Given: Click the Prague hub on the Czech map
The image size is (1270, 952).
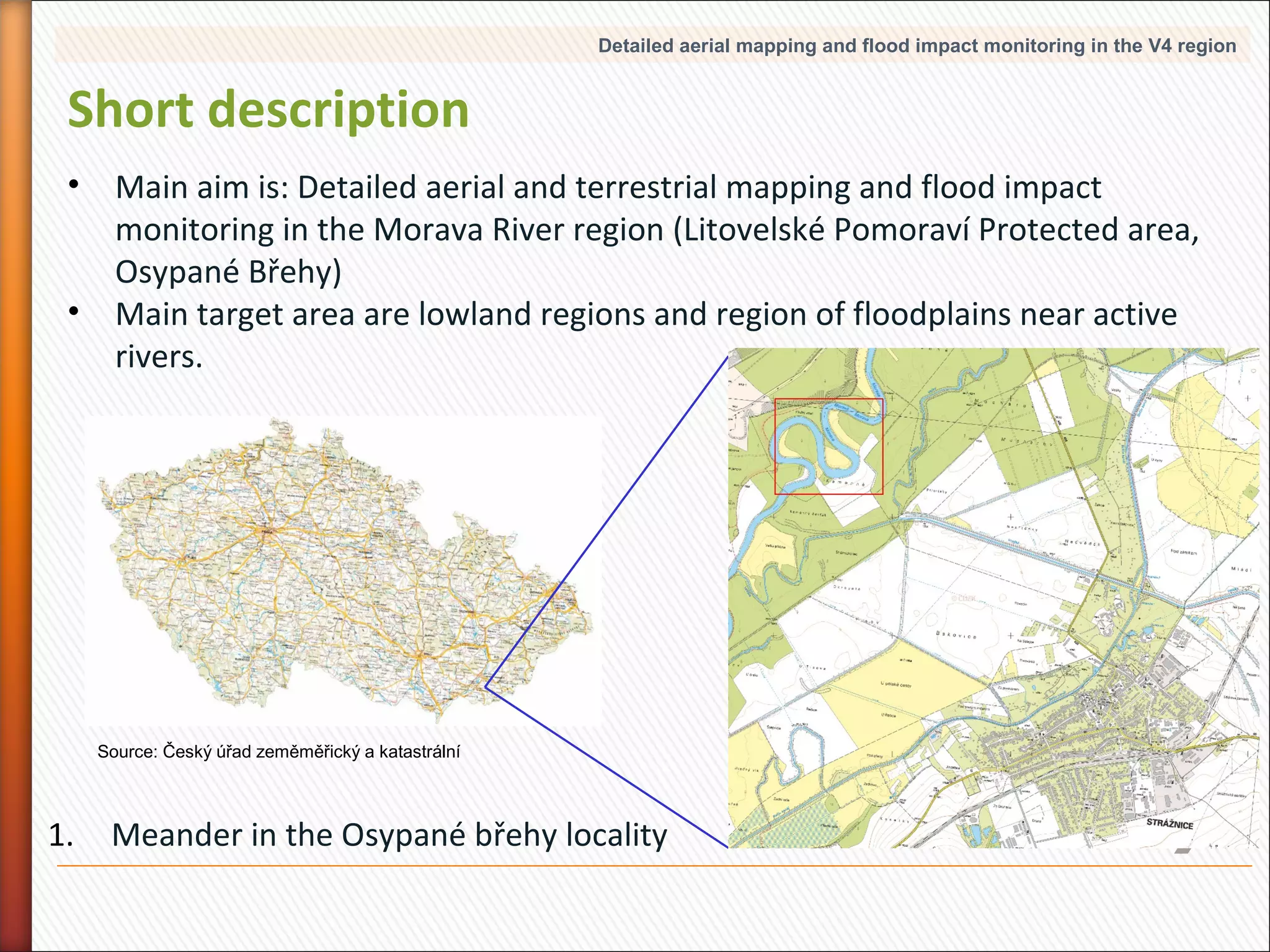Looking at the screenshot, I should [x=268, y=532].
